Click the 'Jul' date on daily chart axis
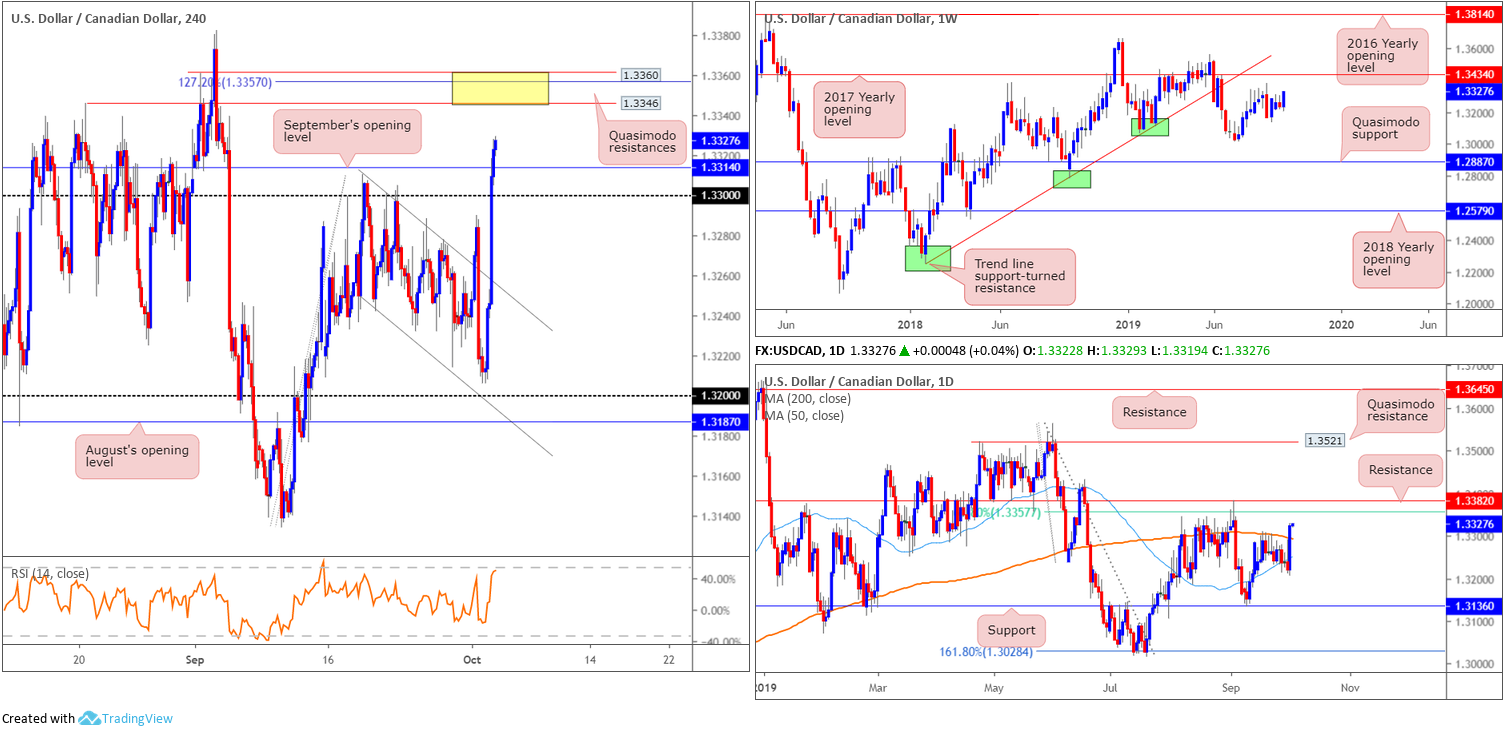This screenshot has width=1508, height=735. [x=1111, y=688]
